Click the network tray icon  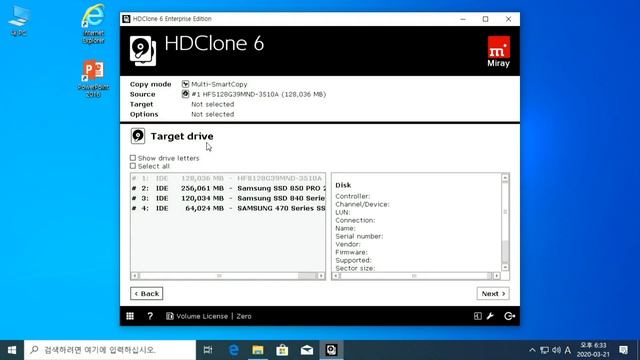click(x=544, y=350)
